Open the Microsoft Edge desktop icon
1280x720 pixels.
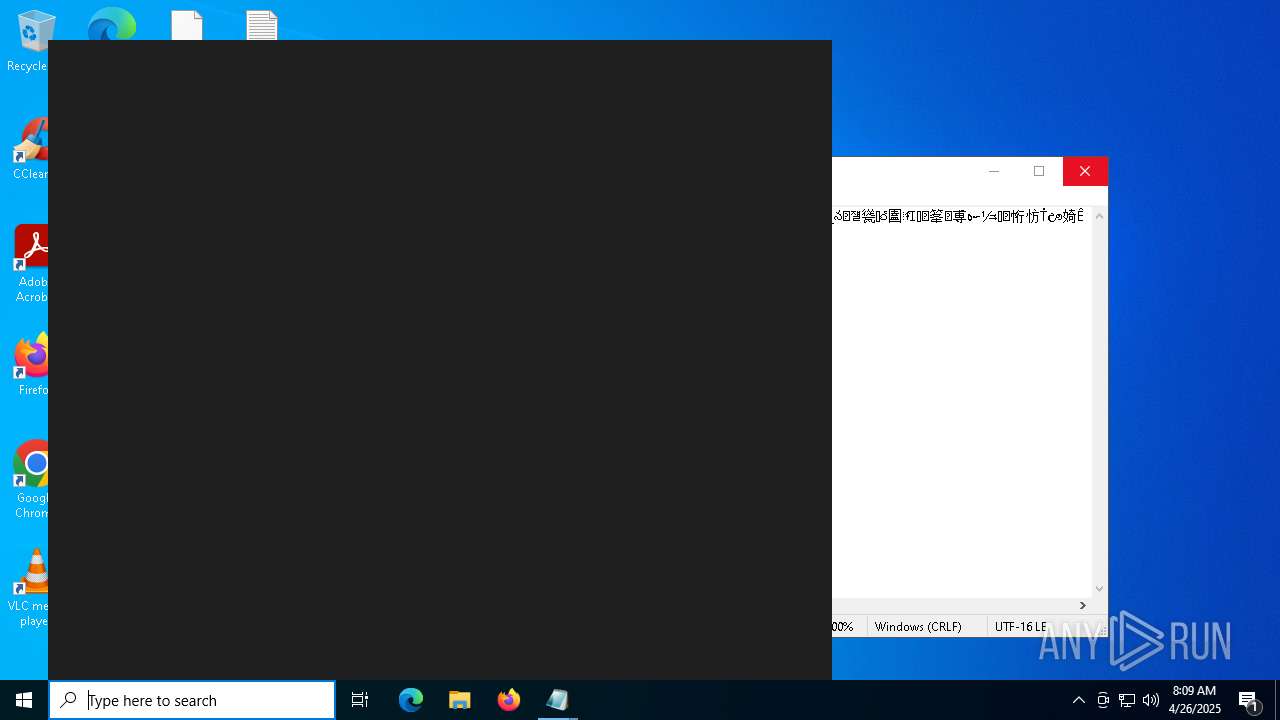pyautogui.click(x=111, y=24)
